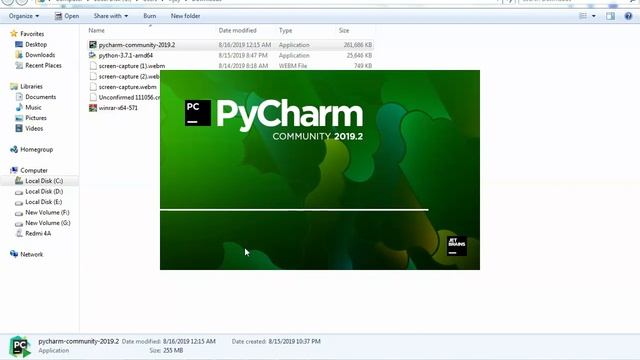Click 261,686 KB size cell
640x360 pixels.
coord(358,45)
